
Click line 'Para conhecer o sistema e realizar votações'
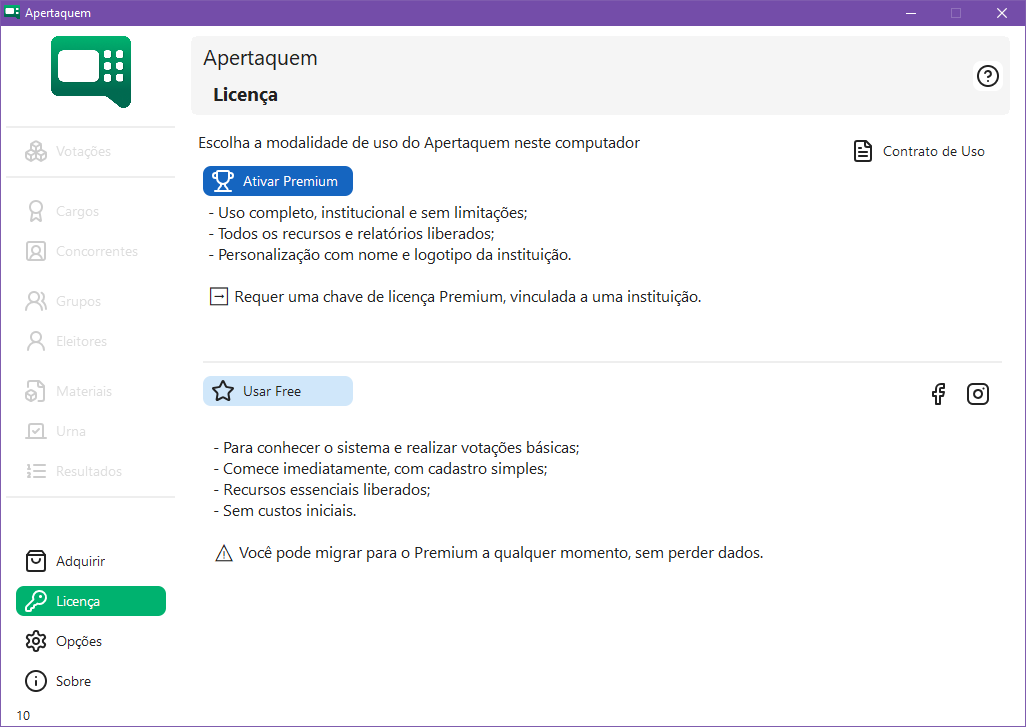[x=397, y=448]
